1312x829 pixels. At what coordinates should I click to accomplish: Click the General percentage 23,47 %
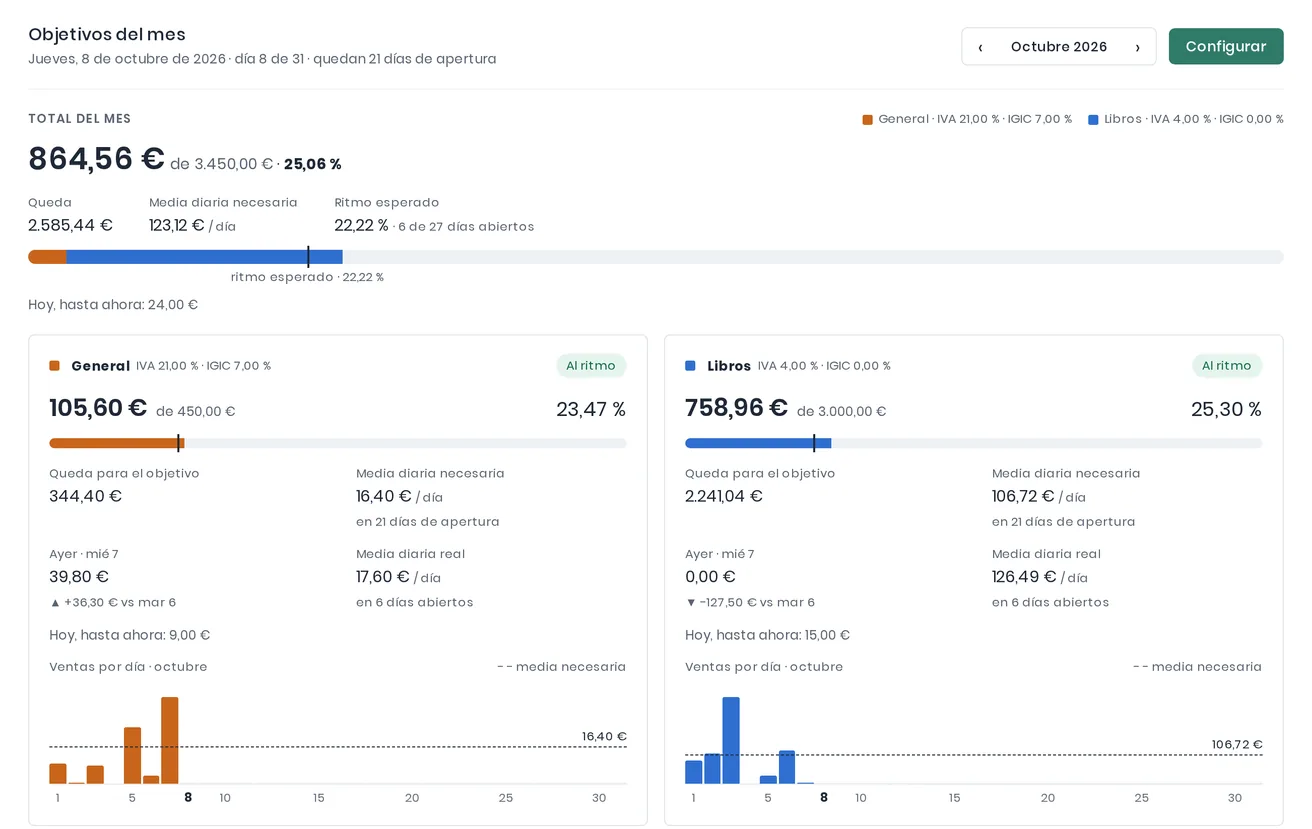pos(591,409)
